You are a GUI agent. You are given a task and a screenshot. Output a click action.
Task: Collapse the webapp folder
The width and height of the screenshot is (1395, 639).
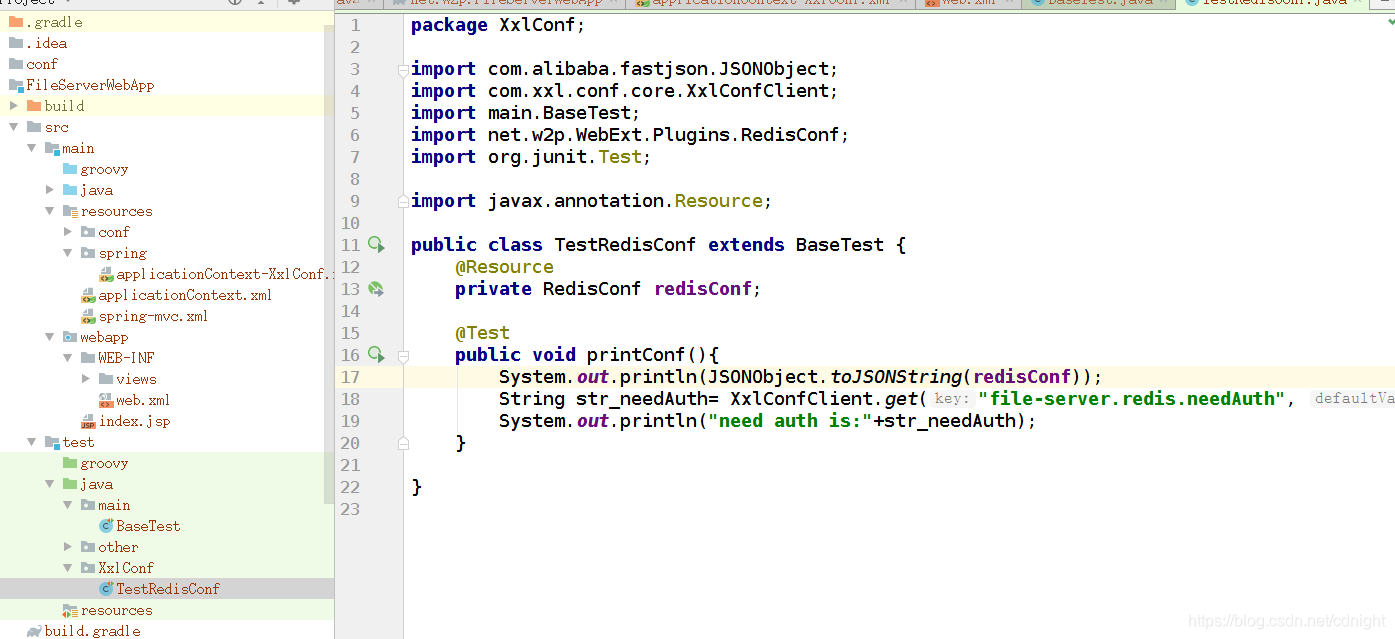point(50,337)
